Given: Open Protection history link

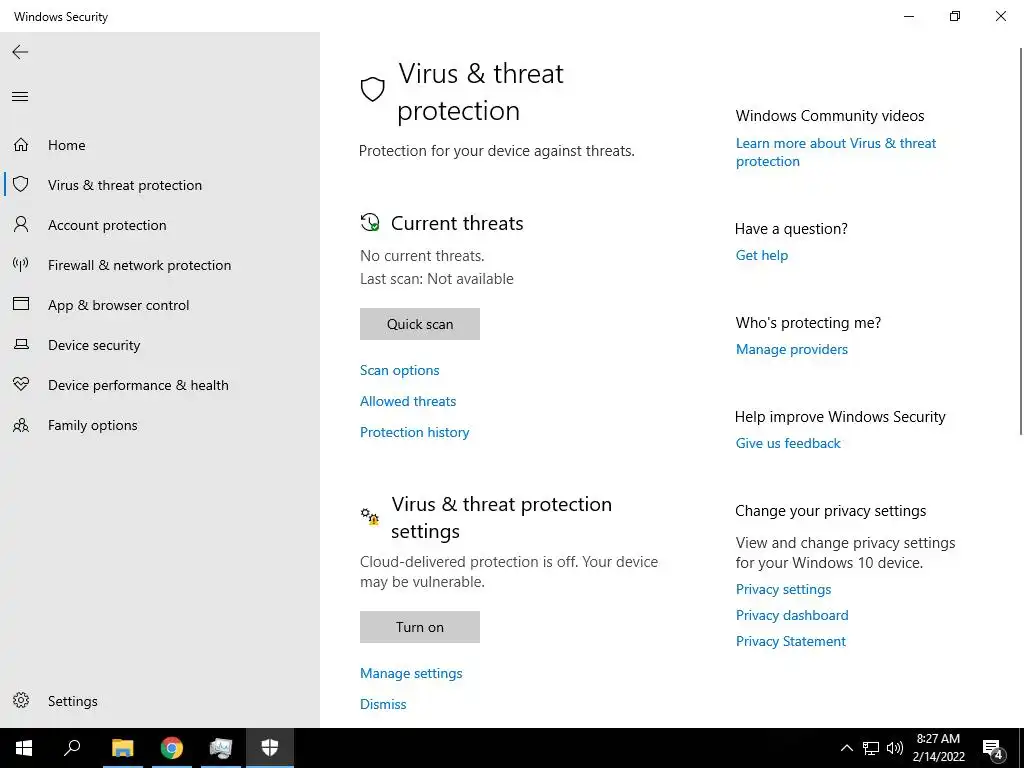Looking at the screenshot, I should (415, 432).
